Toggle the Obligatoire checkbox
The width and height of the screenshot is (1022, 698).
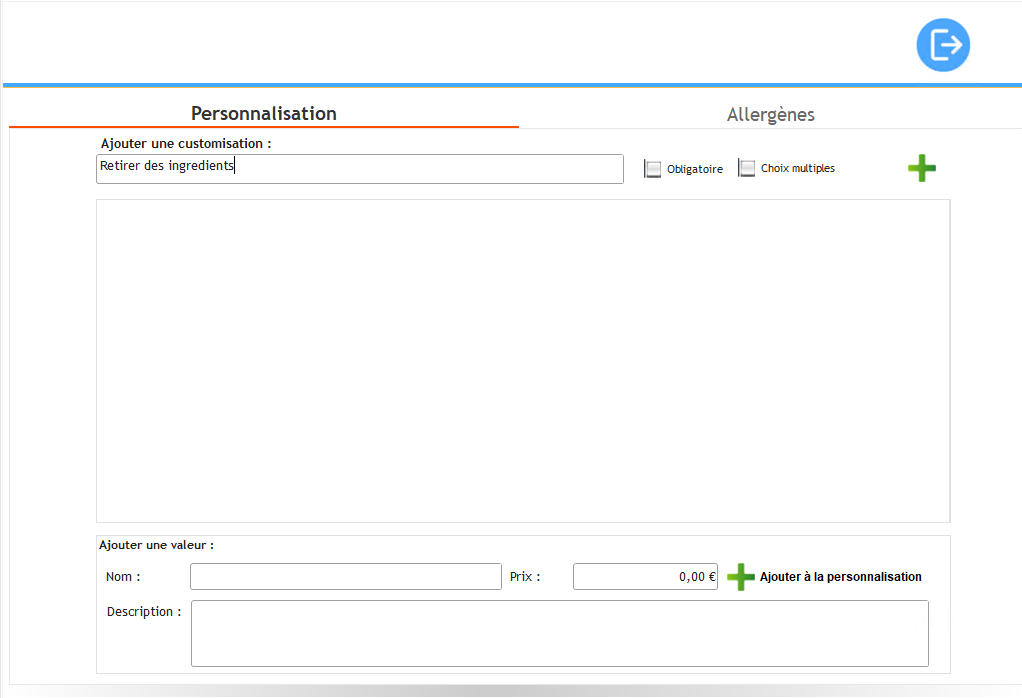click(653, 169)
